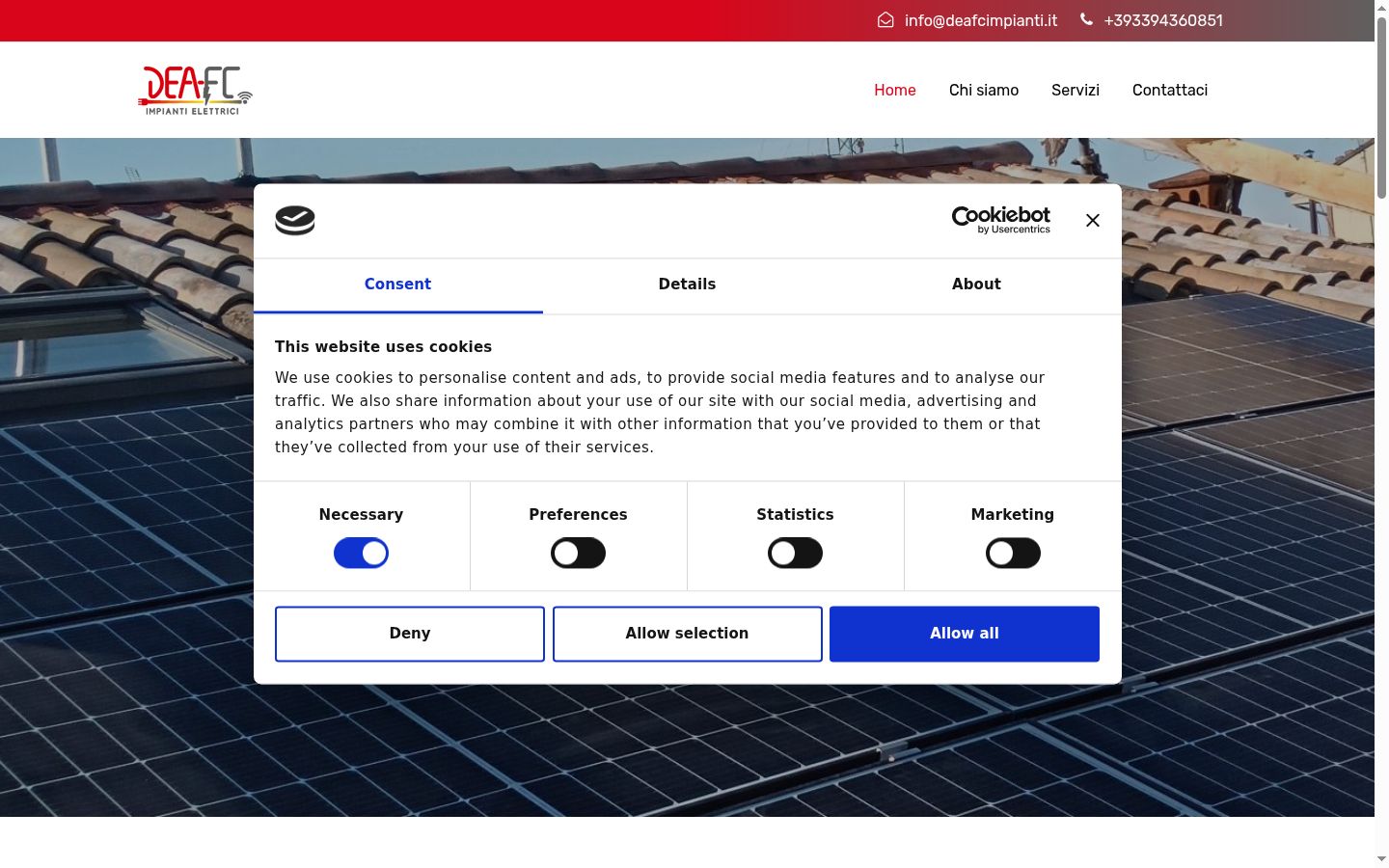Image resolution: width=1389 pixels, height=868 pixels.
Task: Enable the Statistics cookies switch
Action: (x=795, y=553)
